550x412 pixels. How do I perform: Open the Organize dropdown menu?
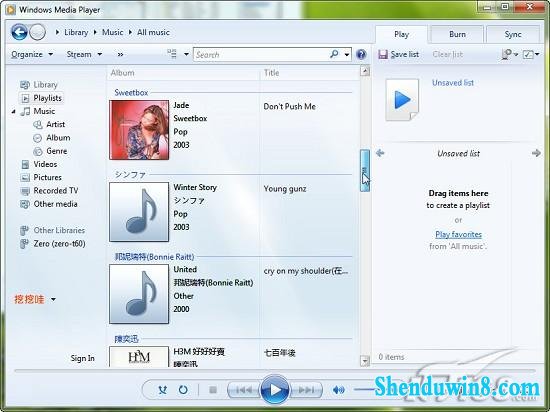click(32, 54)
